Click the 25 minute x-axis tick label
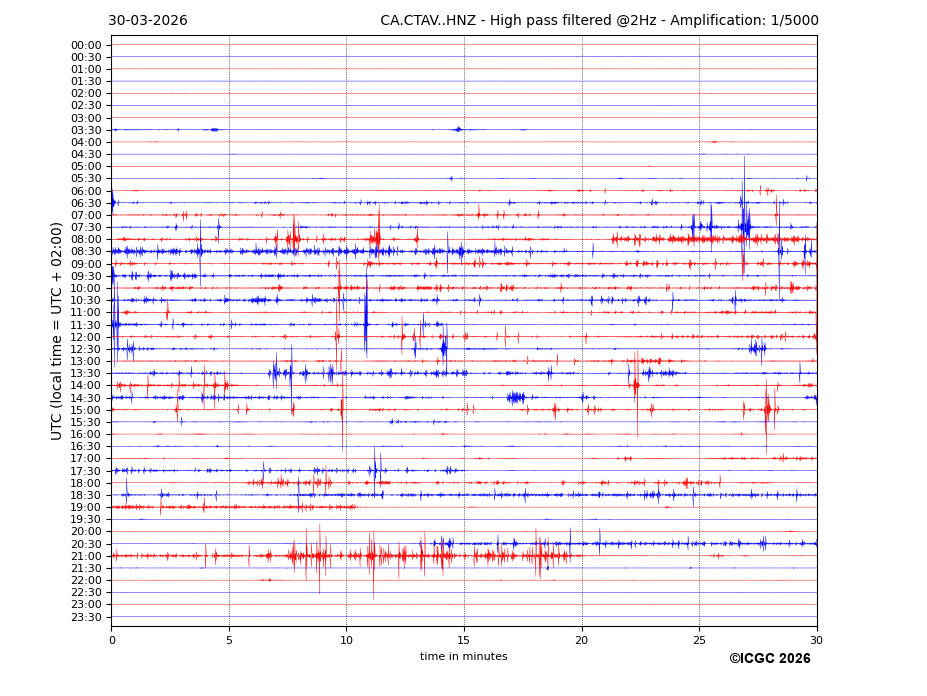927x696 pixels. click(x=699, y=641)
